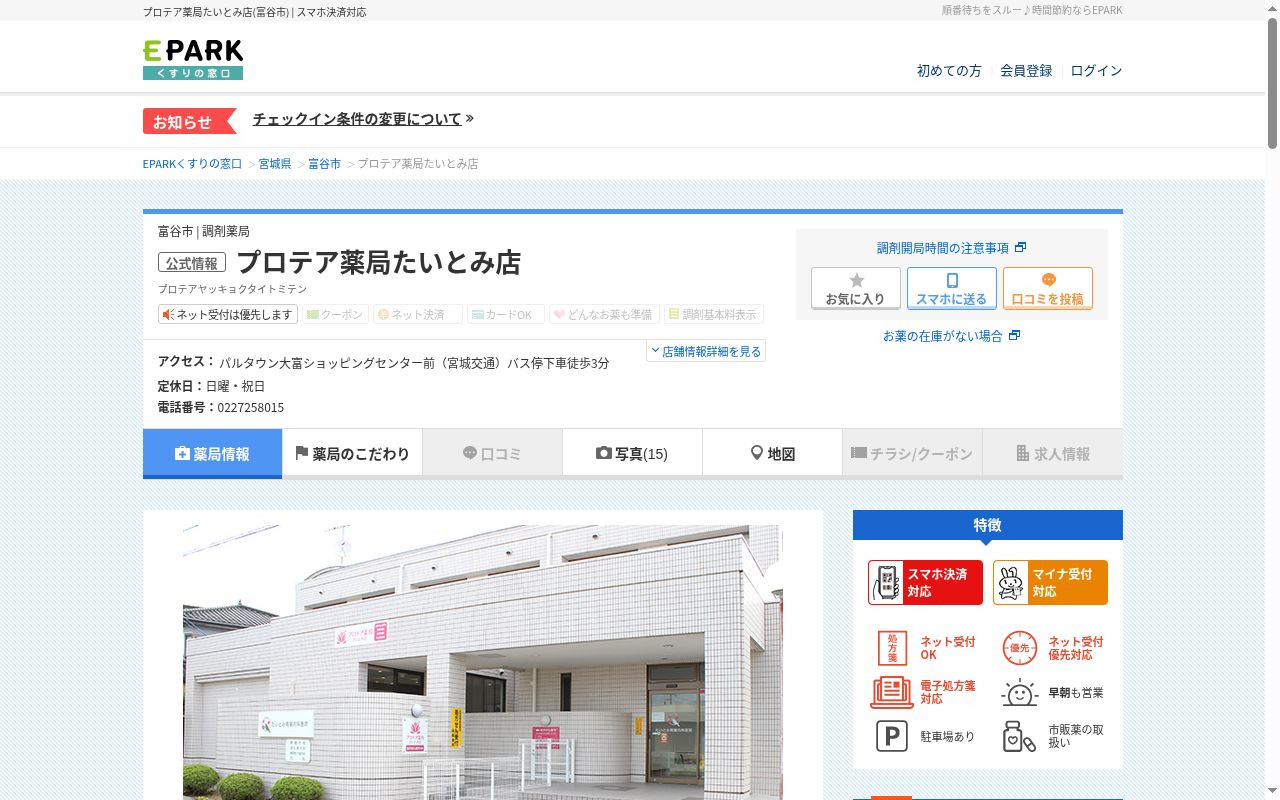Open the 地図 tab
This screenshot has width=1280, height=800.
(772, 453)
